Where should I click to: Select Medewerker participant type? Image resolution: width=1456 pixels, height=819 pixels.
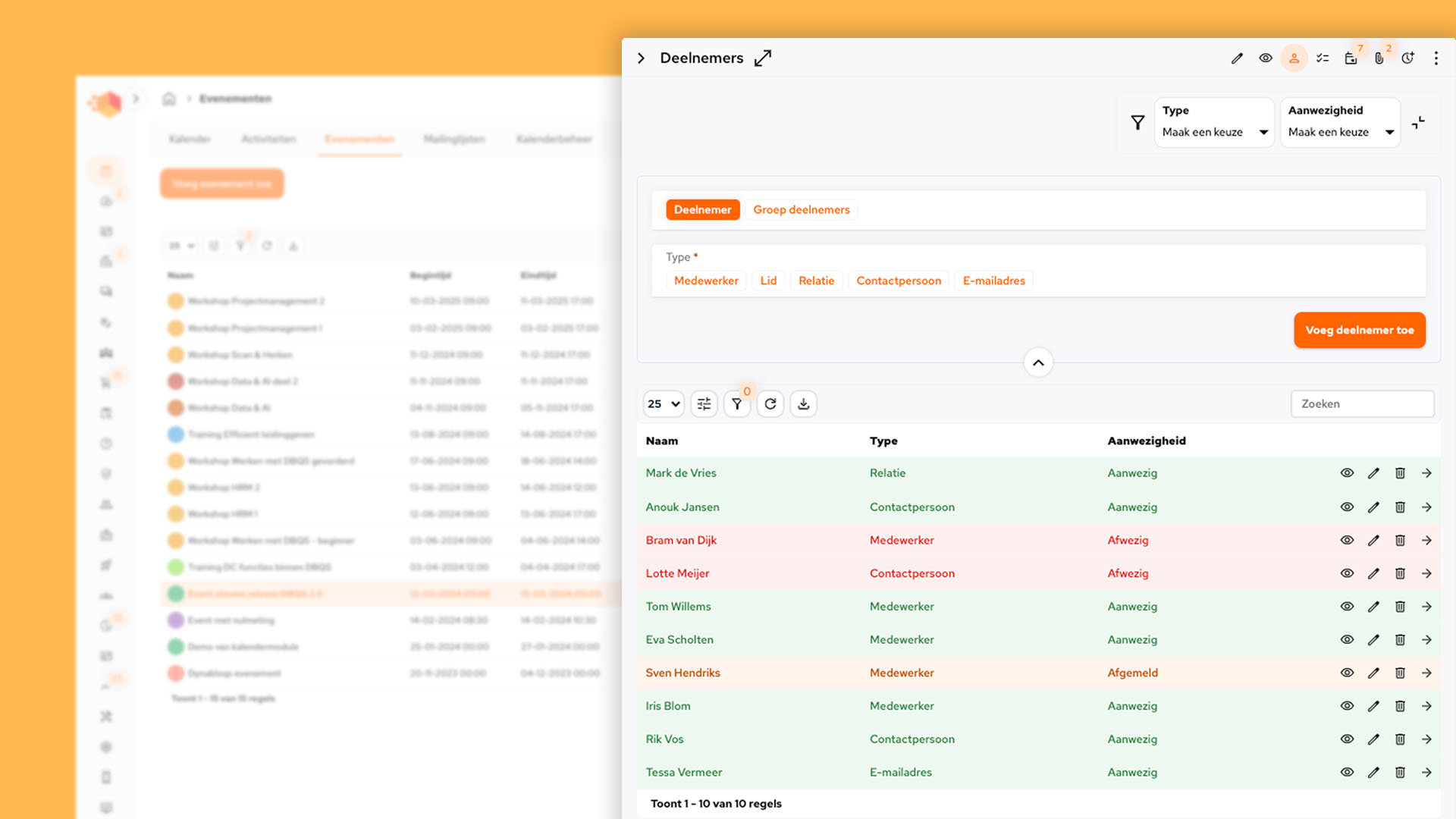(705, 281)
